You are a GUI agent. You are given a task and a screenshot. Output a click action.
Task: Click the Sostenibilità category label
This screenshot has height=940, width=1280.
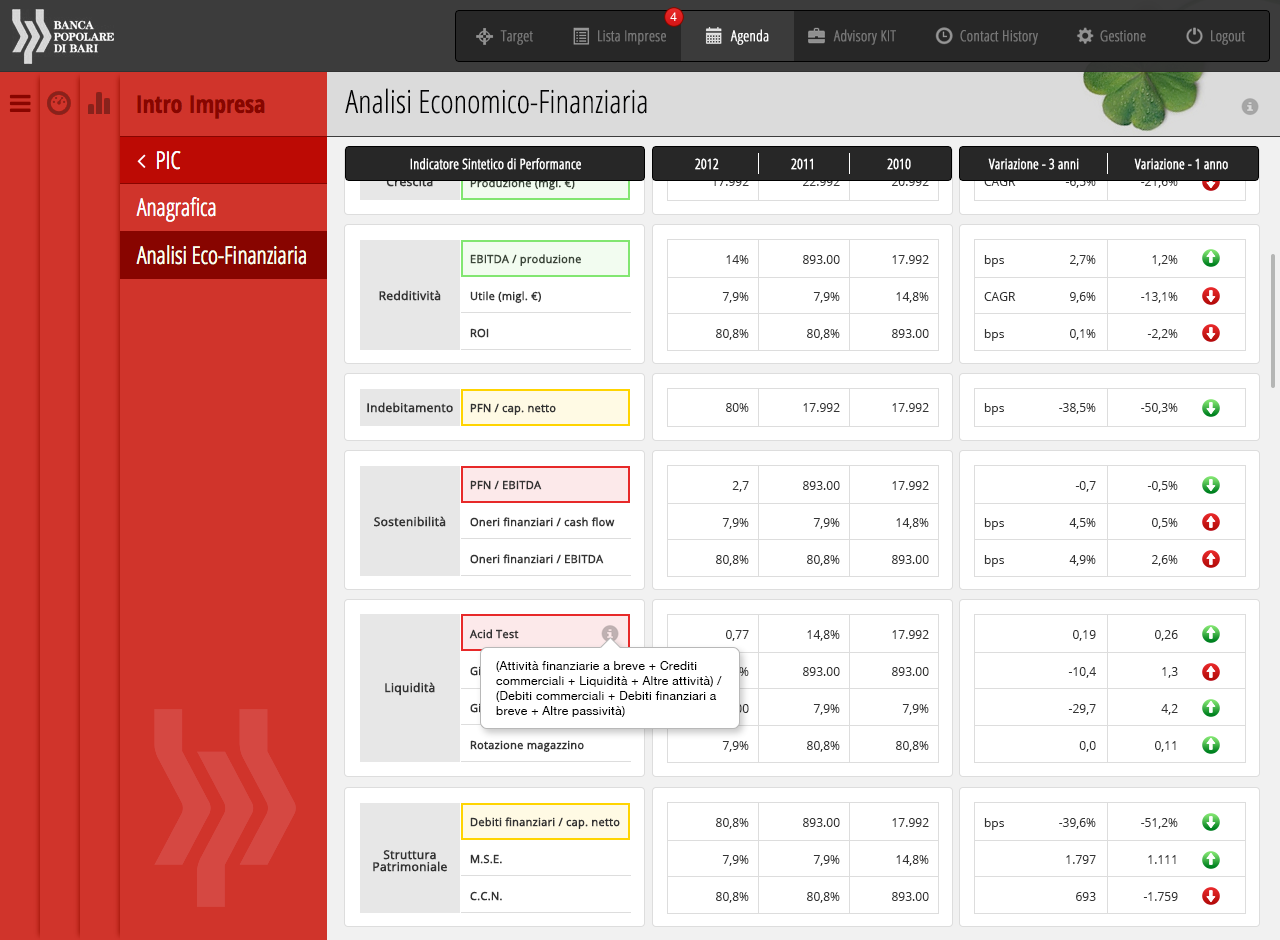coord(410,522)
